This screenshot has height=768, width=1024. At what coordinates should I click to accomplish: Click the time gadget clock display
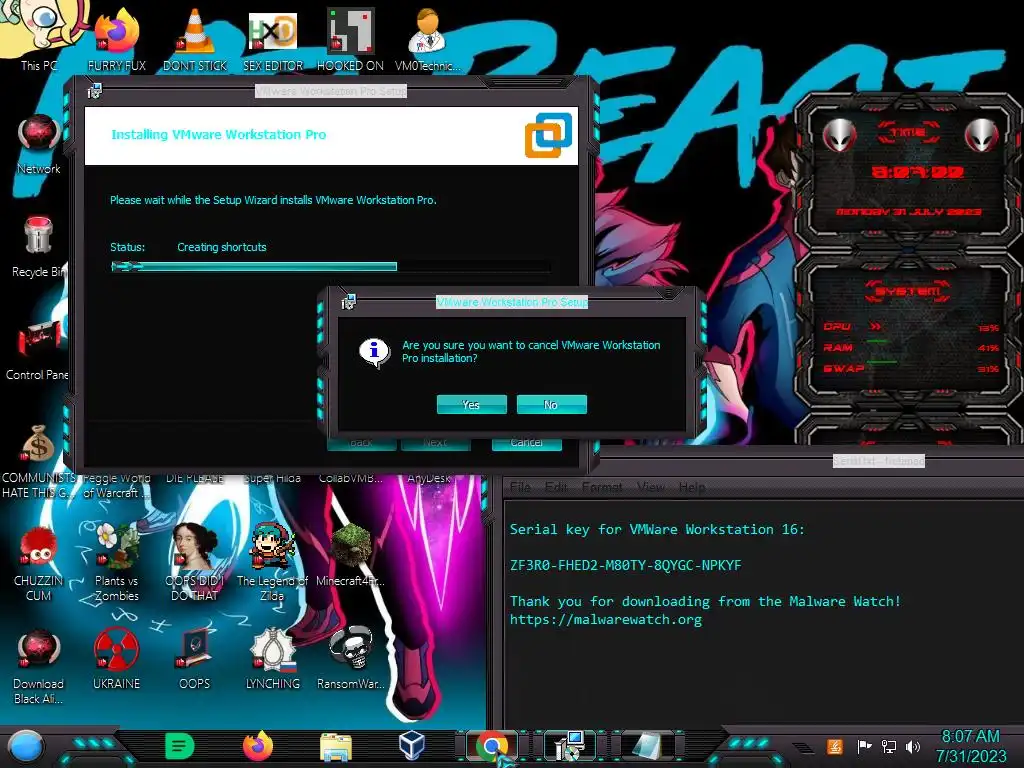click(918, 172)
